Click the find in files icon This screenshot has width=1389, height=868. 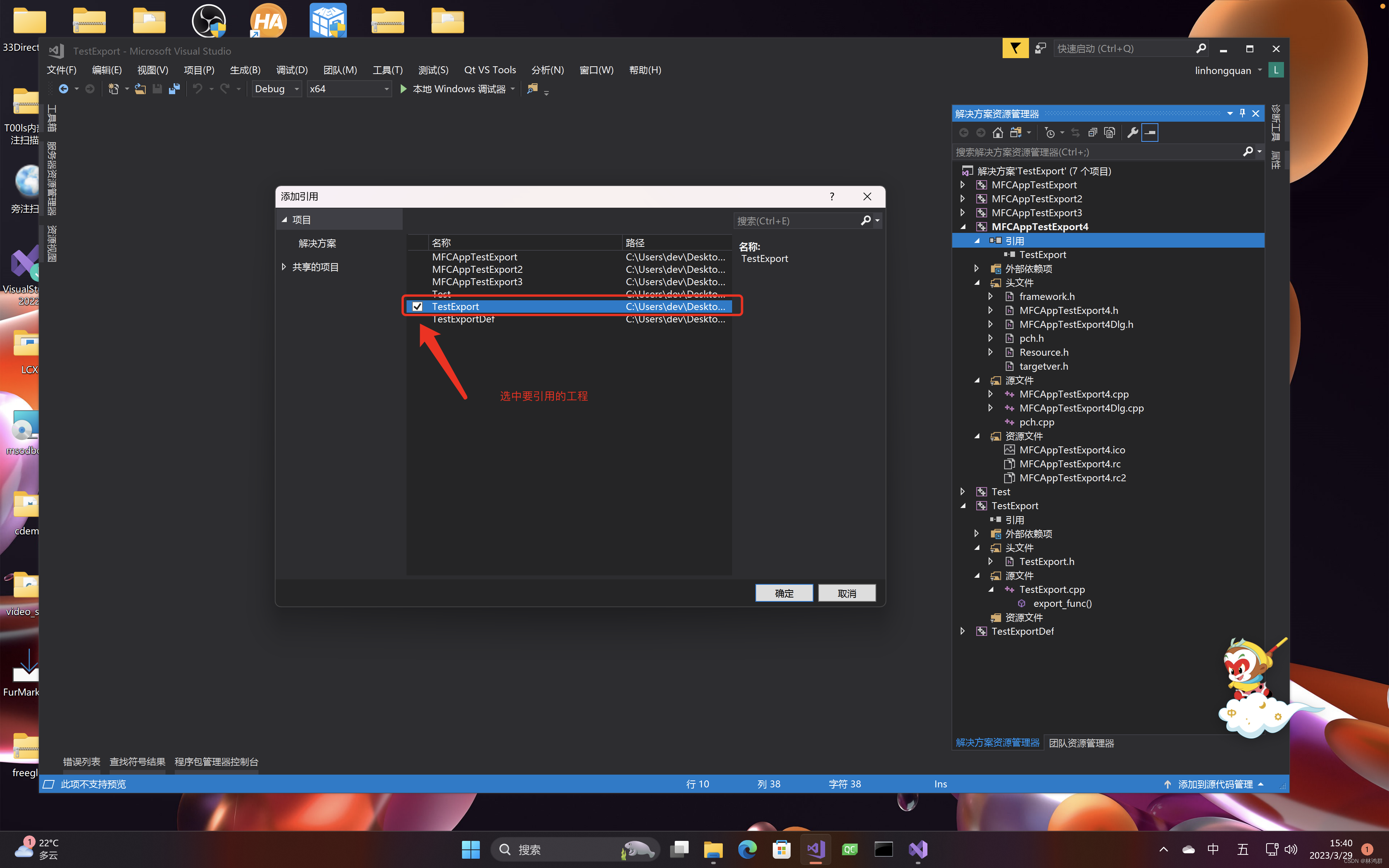(533, 89)
